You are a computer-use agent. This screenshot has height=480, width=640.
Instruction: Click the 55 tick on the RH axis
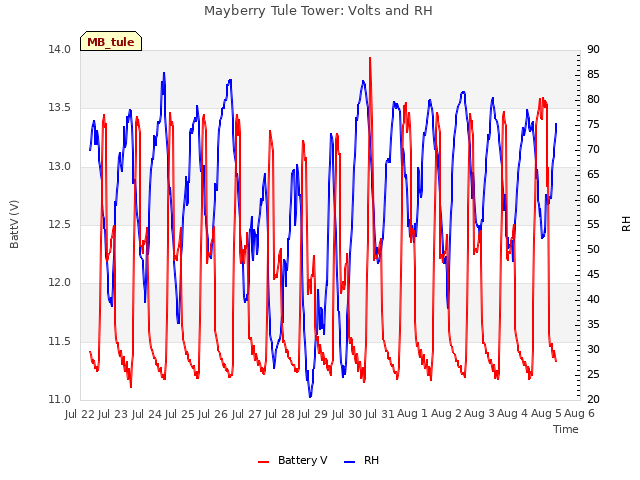[x=593, y=224]
